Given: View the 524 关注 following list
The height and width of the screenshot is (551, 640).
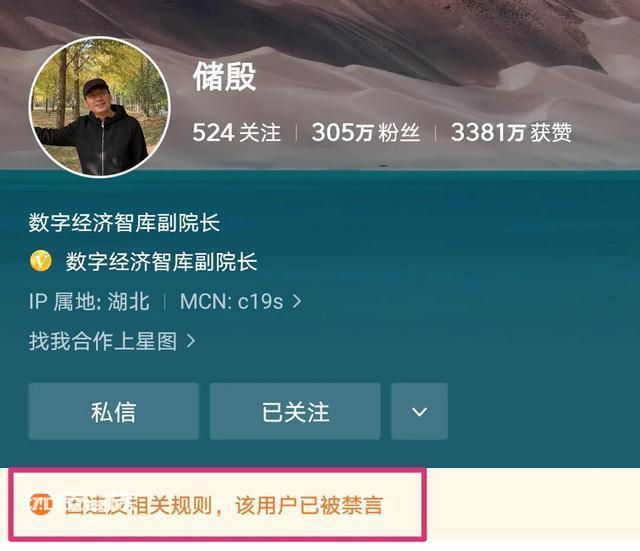Looking at the screenshot, I should point(236,132).
